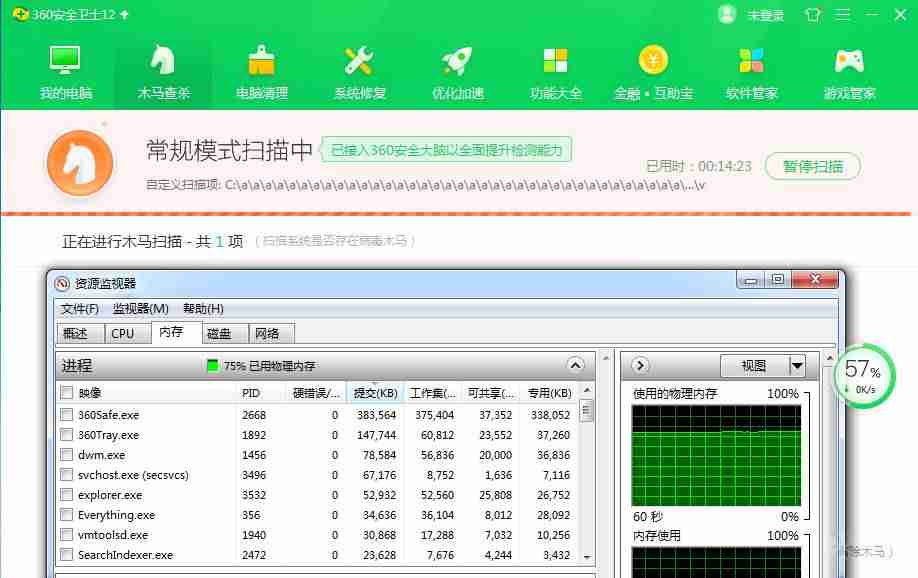Click the SearchIndexer.exe process name

click(x=125, y=555)
